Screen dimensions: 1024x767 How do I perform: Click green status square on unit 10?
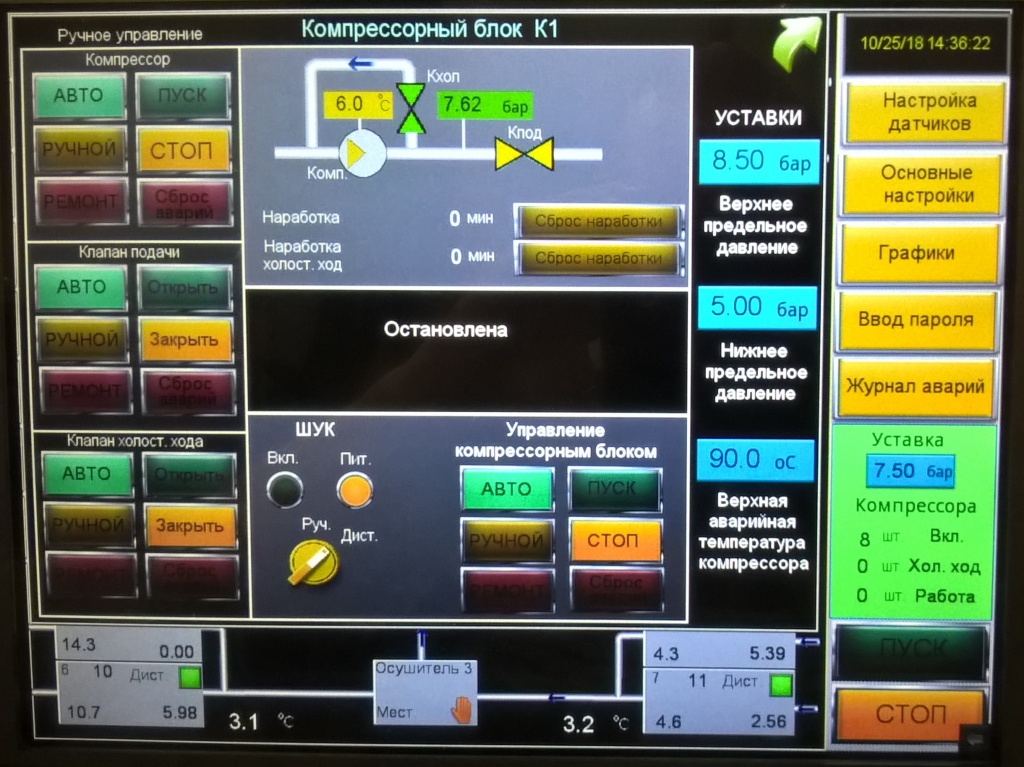pyautogui.click(x=189, y=678)
